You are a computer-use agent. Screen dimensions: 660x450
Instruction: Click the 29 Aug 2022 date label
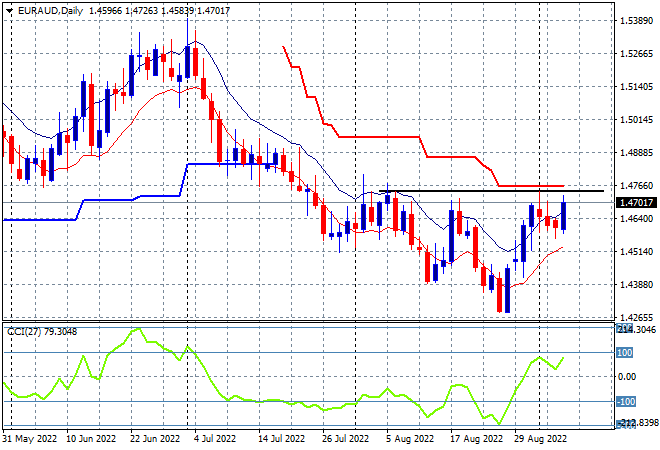pos(540,438)
